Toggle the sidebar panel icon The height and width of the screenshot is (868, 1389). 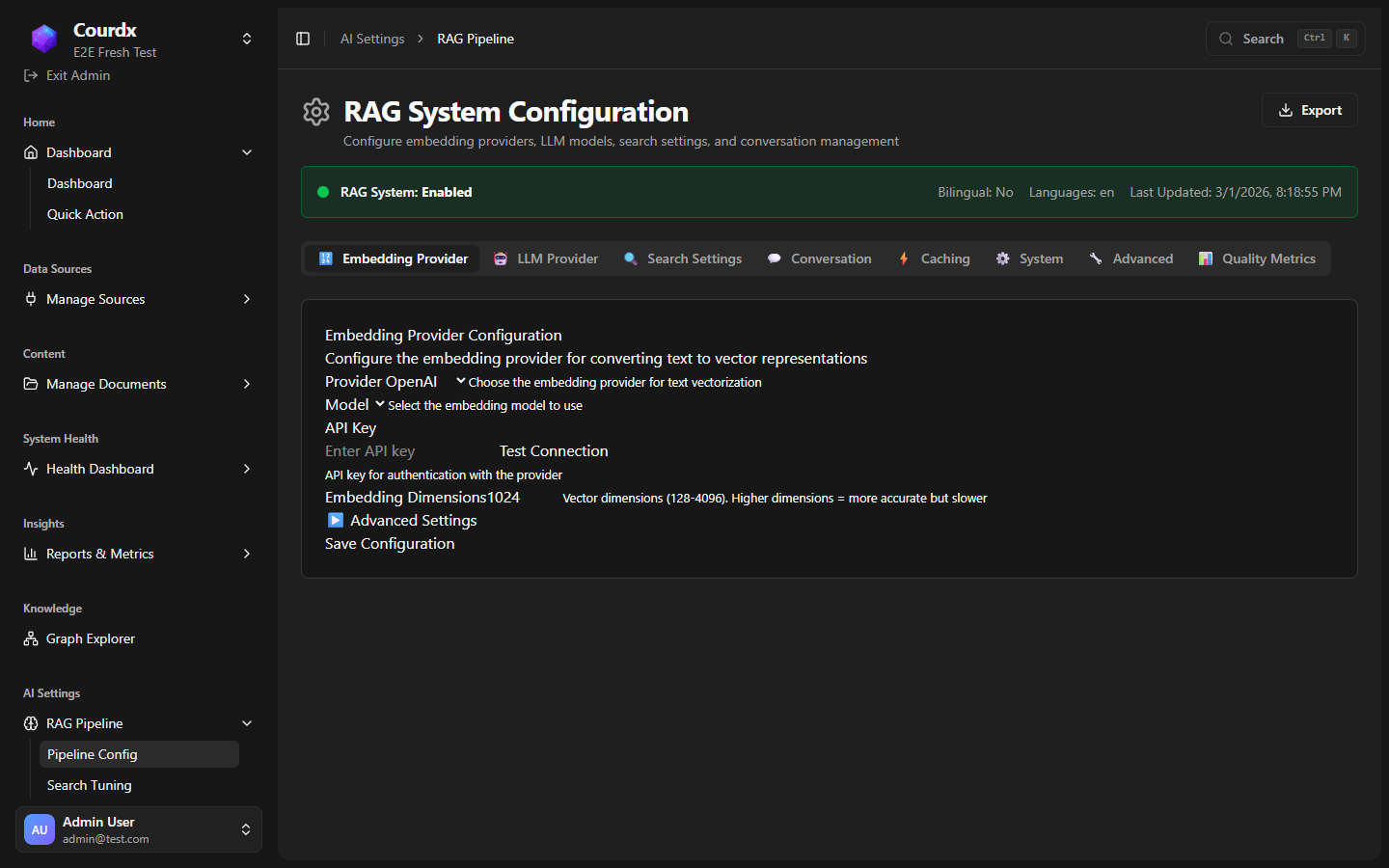tap(303, 39)
